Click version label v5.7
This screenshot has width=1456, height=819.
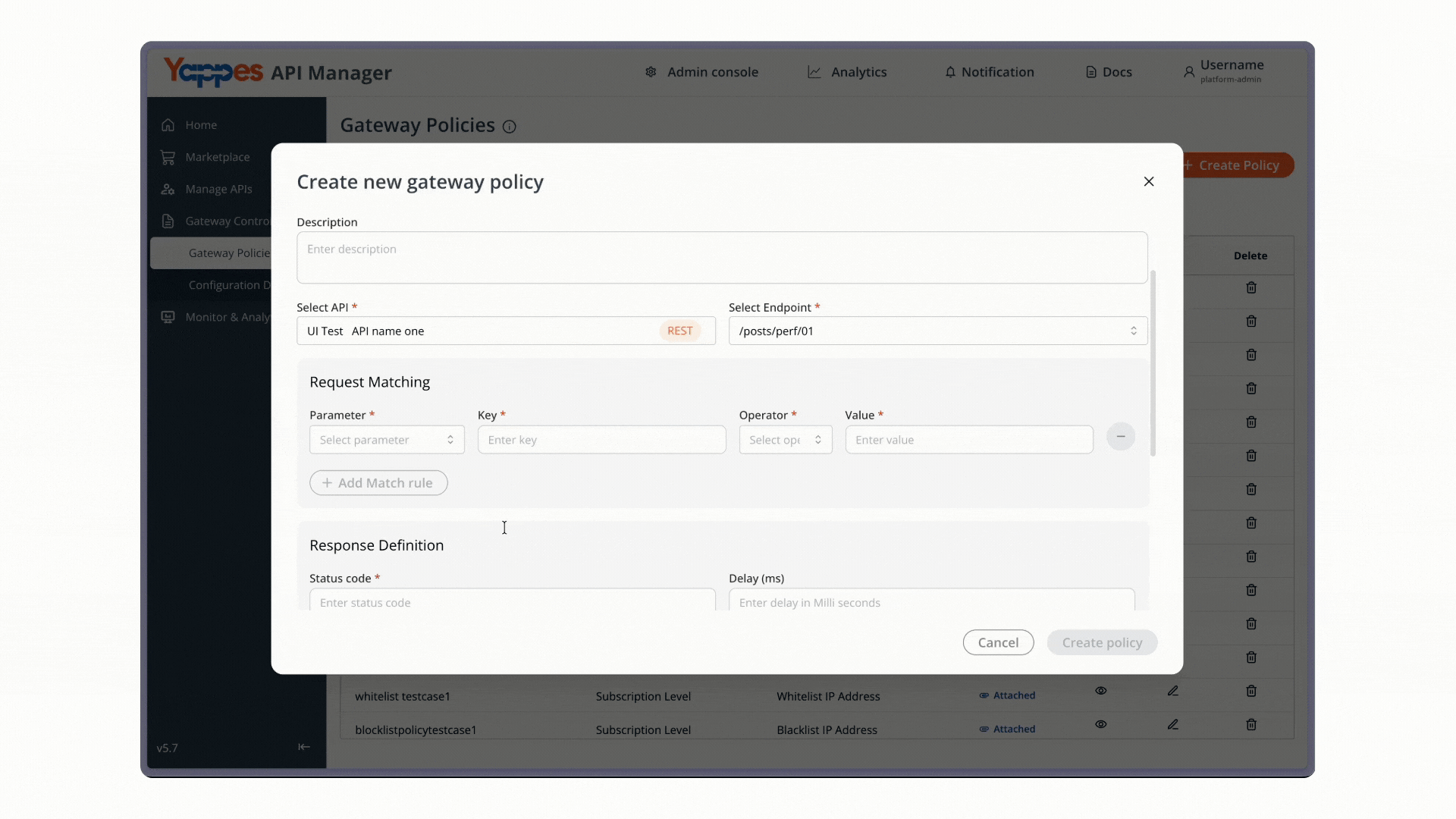click(167, 748)
